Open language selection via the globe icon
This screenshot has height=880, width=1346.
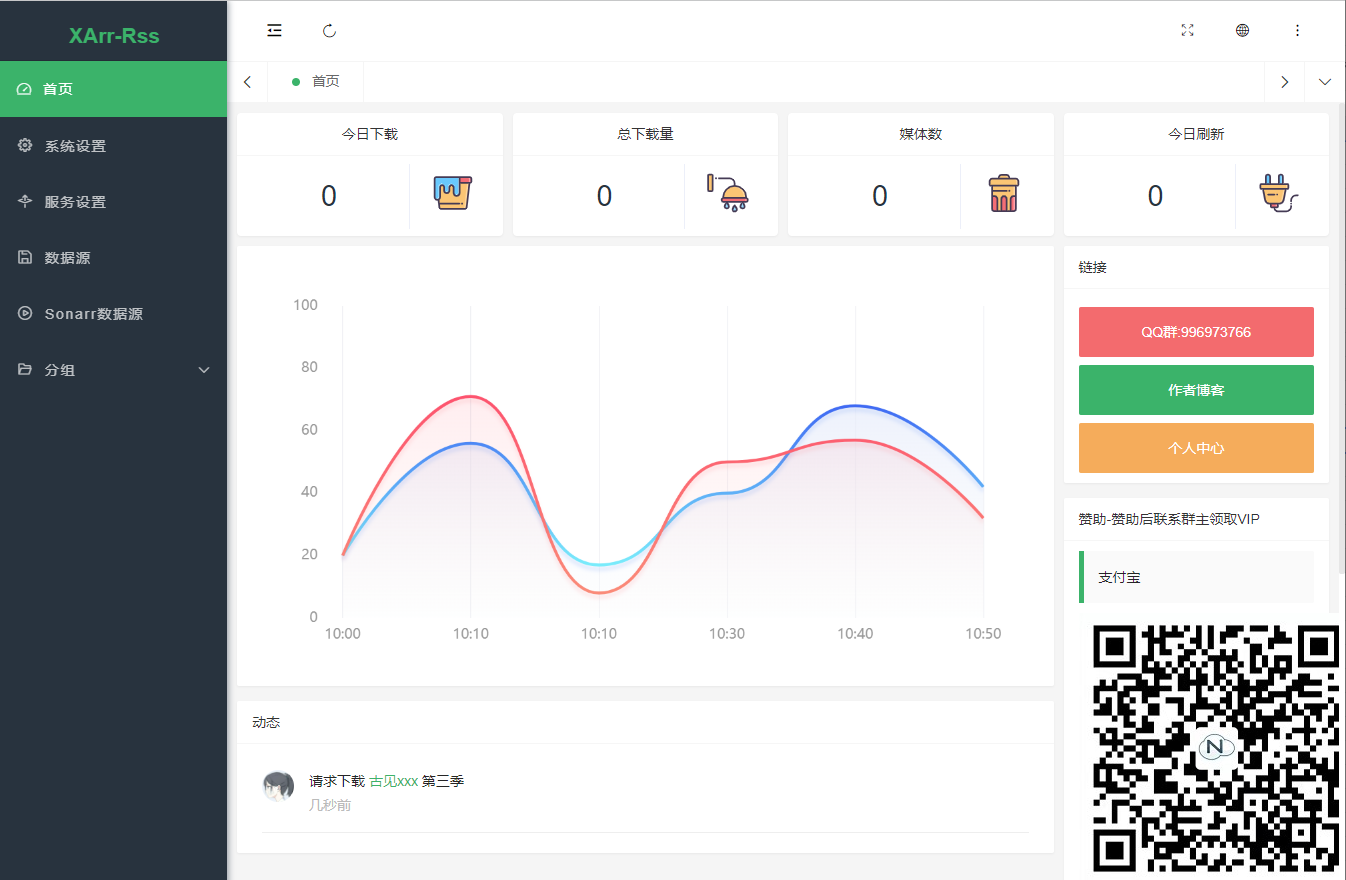[1241, 30]
